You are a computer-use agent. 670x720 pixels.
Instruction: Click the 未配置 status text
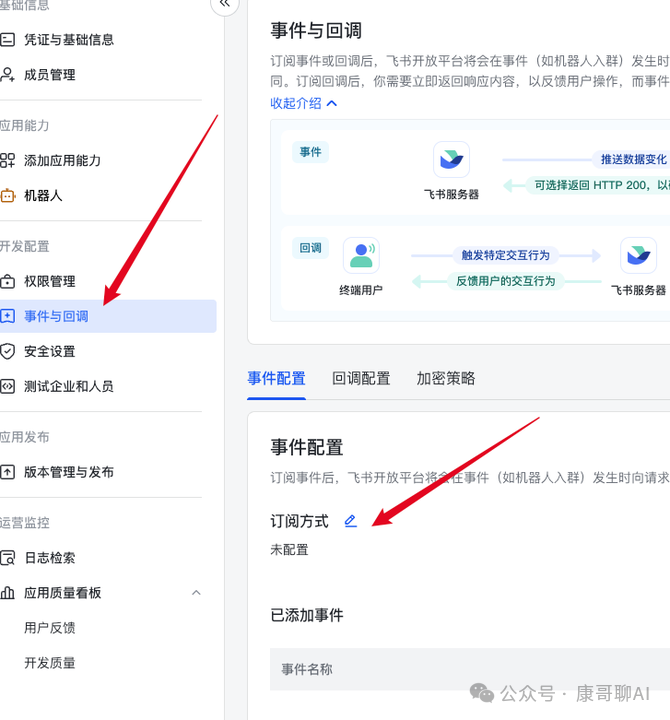(289, 549)
